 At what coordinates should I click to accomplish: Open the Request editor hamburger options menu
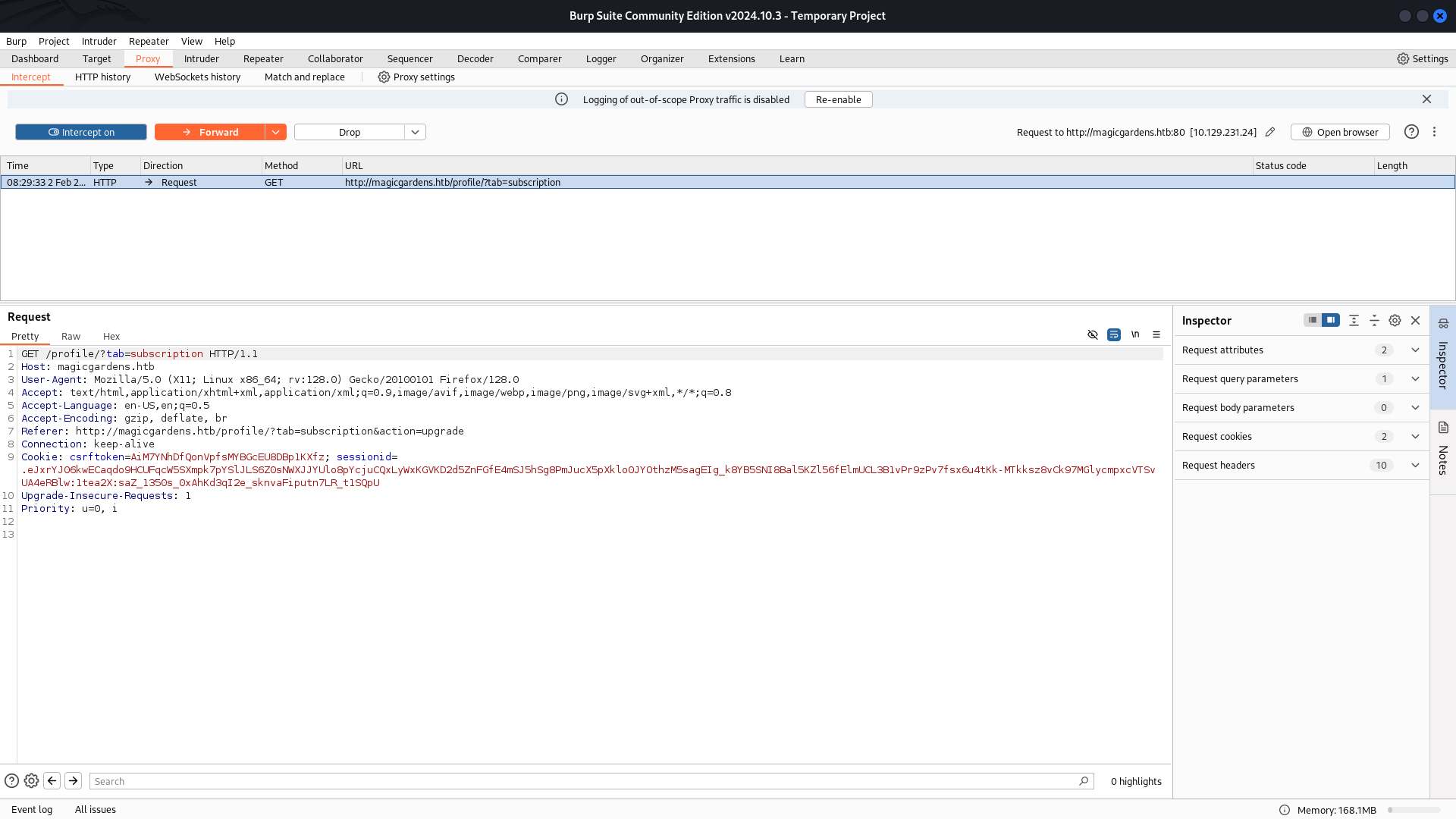1156,334
